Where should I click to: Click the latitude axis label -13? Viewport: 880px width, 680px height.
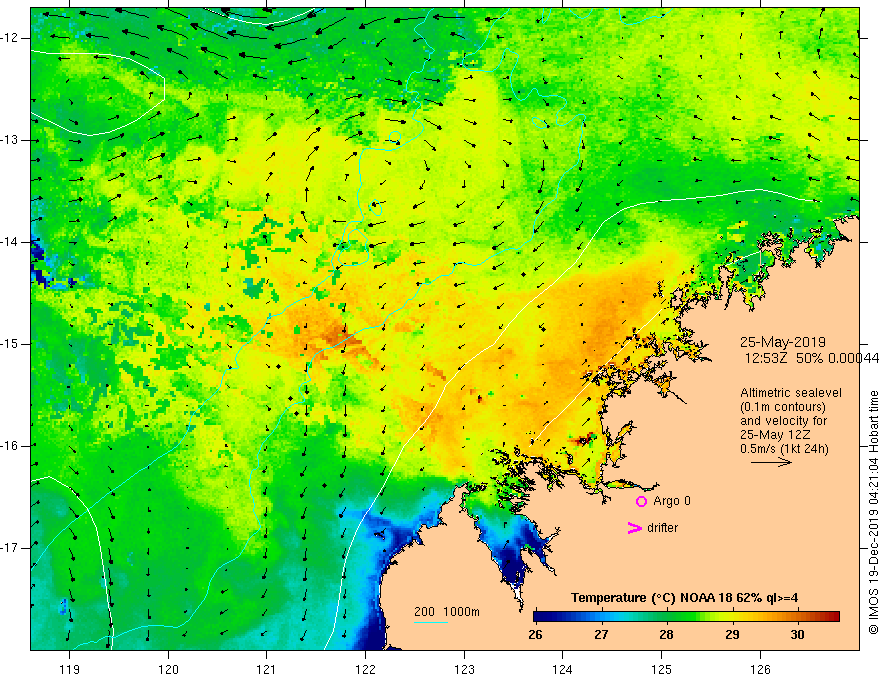11,140
